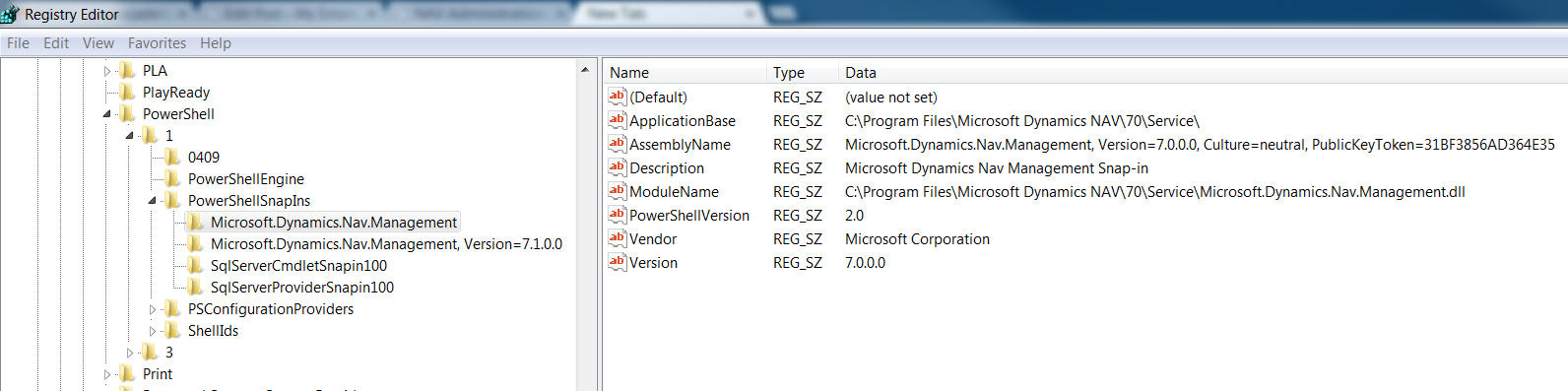This screenshot has width=1568, height=391.
Task: Select the SqlServerProviderSnapin100 key
Action: tap(302, 288)
